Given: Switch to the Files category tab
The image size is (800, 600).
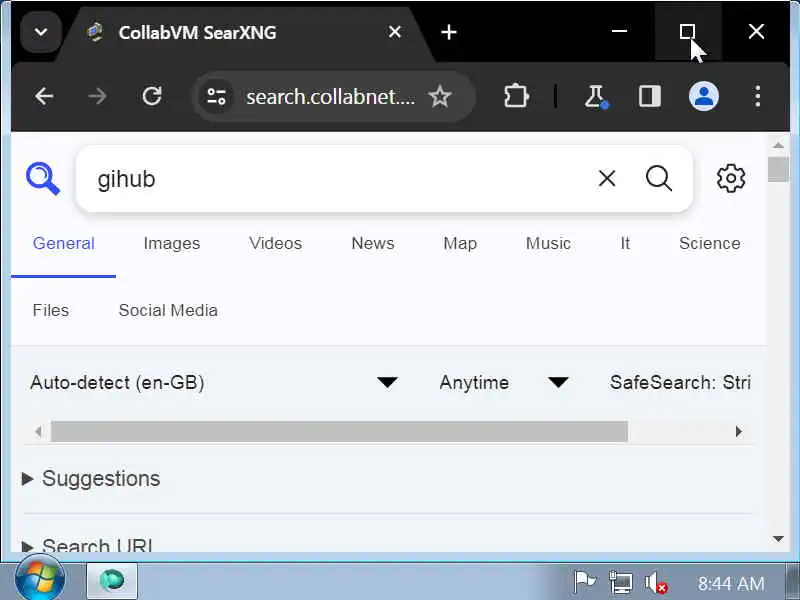Looking at the screenshot, I should (51, 310).
